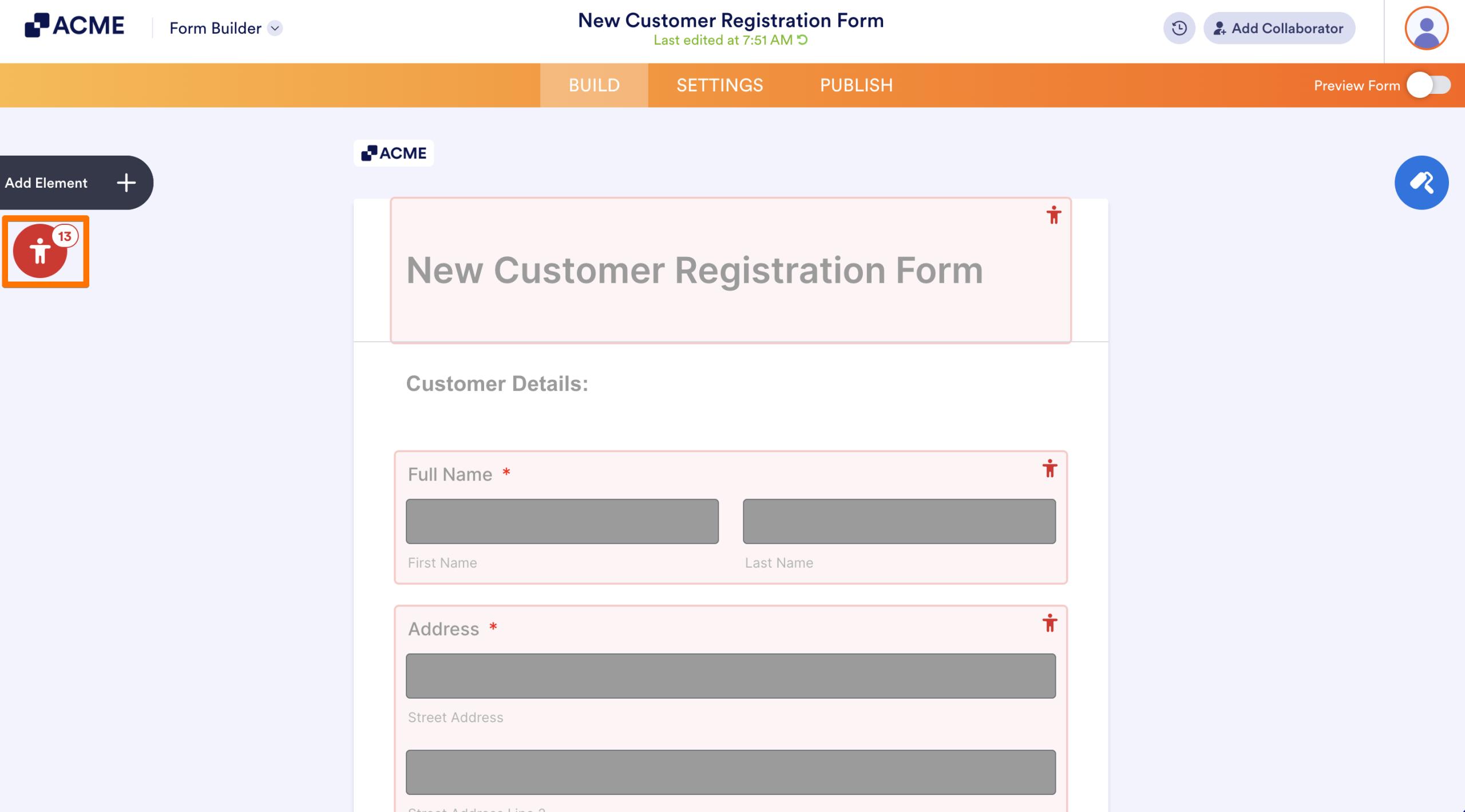The width and height of the screenshot is (1465, 812).
Task: Open the Form Designer paint roller button
Action: [1422, 183]
